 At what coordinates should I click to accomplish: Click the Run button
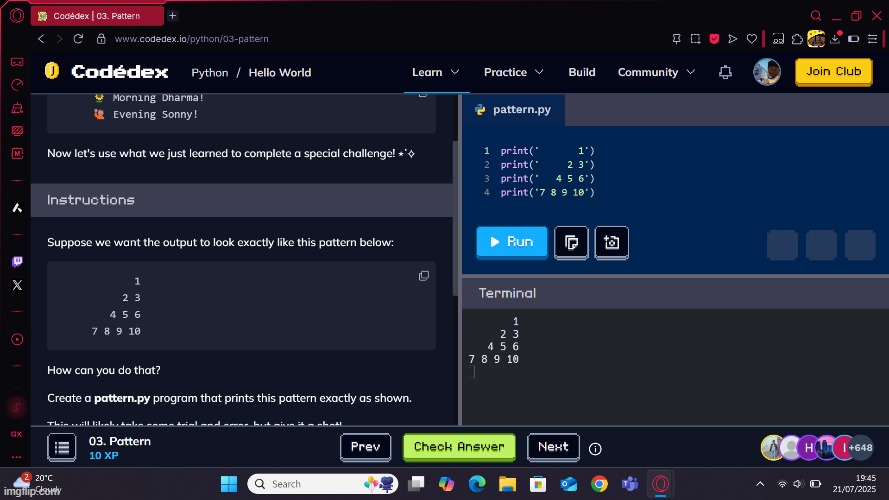coord(511,242)
